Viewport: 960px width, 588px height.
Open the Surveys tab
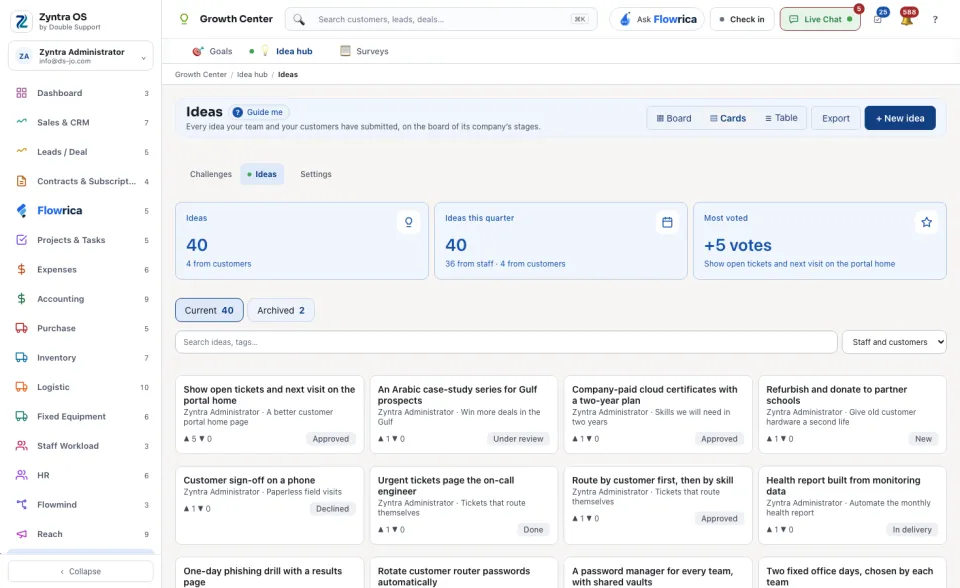pos(364,51)
